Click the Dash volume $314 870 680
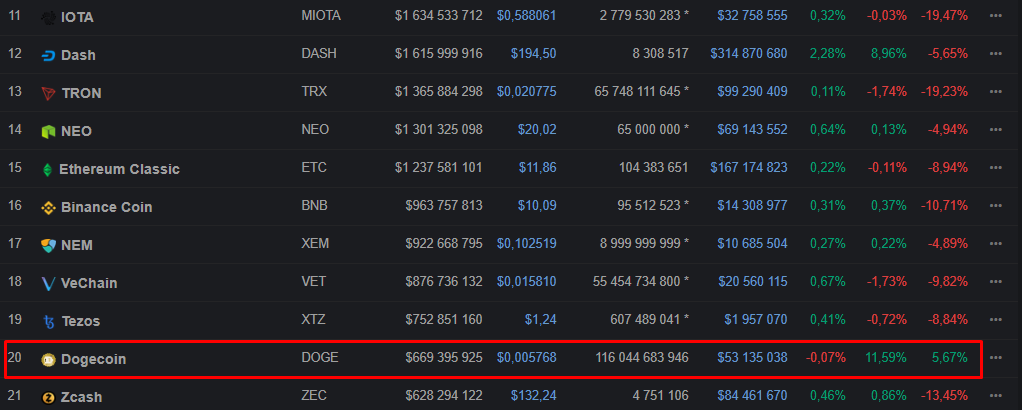This screenshot has width=1022, height=410. coord(749,53)
